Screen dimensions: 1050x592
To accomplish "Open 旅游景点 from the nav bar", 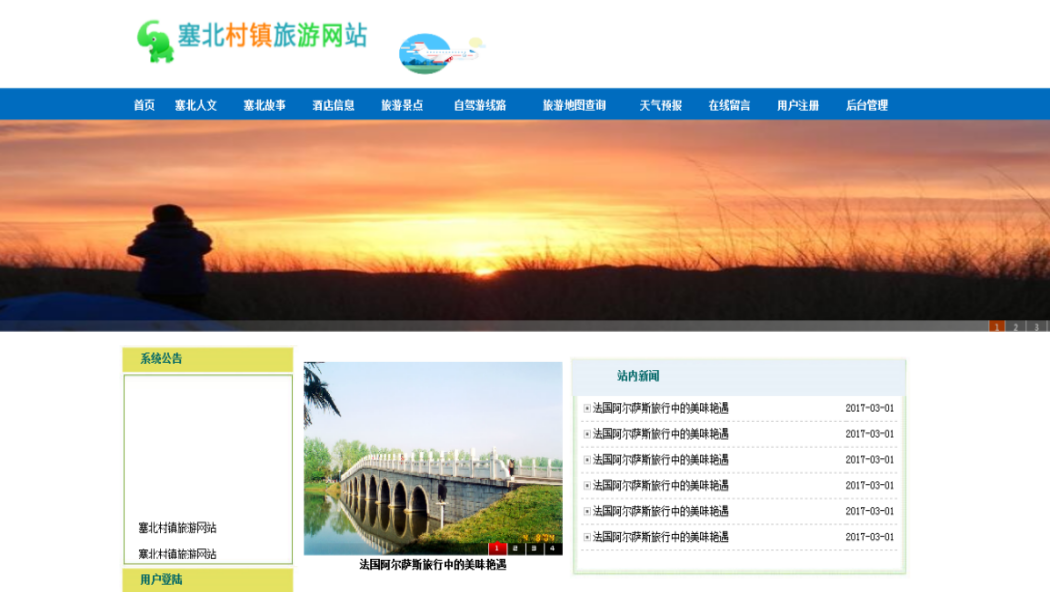I will 402,105.
